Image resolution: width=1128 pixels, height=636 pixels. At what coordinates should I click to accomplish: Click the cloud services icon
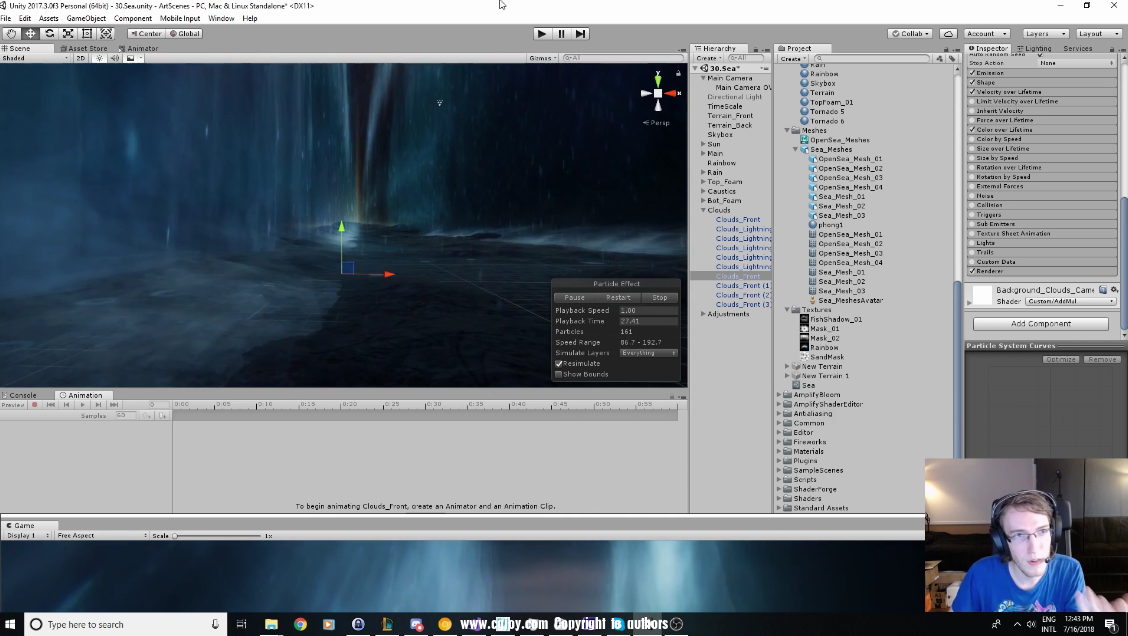(x=948, y=33)
